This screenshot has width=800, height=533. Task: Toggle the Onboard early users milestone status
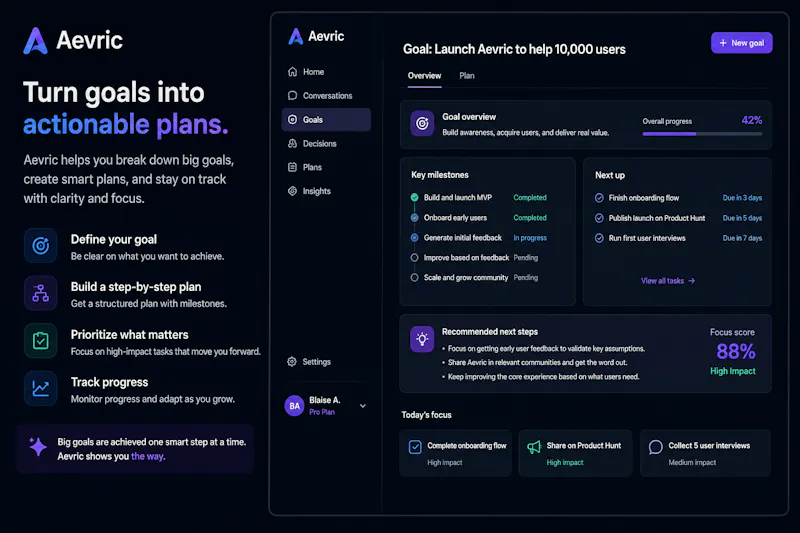414,218
